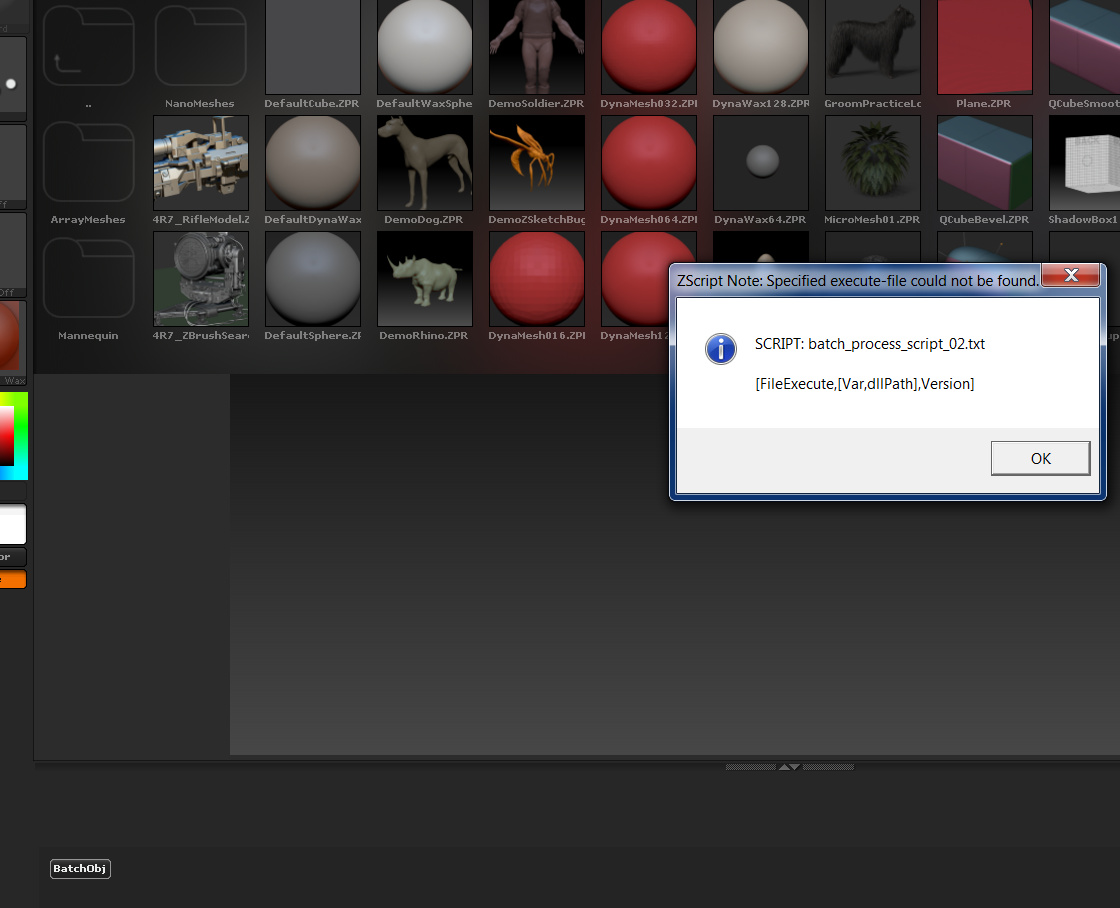Select the DefaultWaxSphere project thumbnail

(x=425, y=47)
